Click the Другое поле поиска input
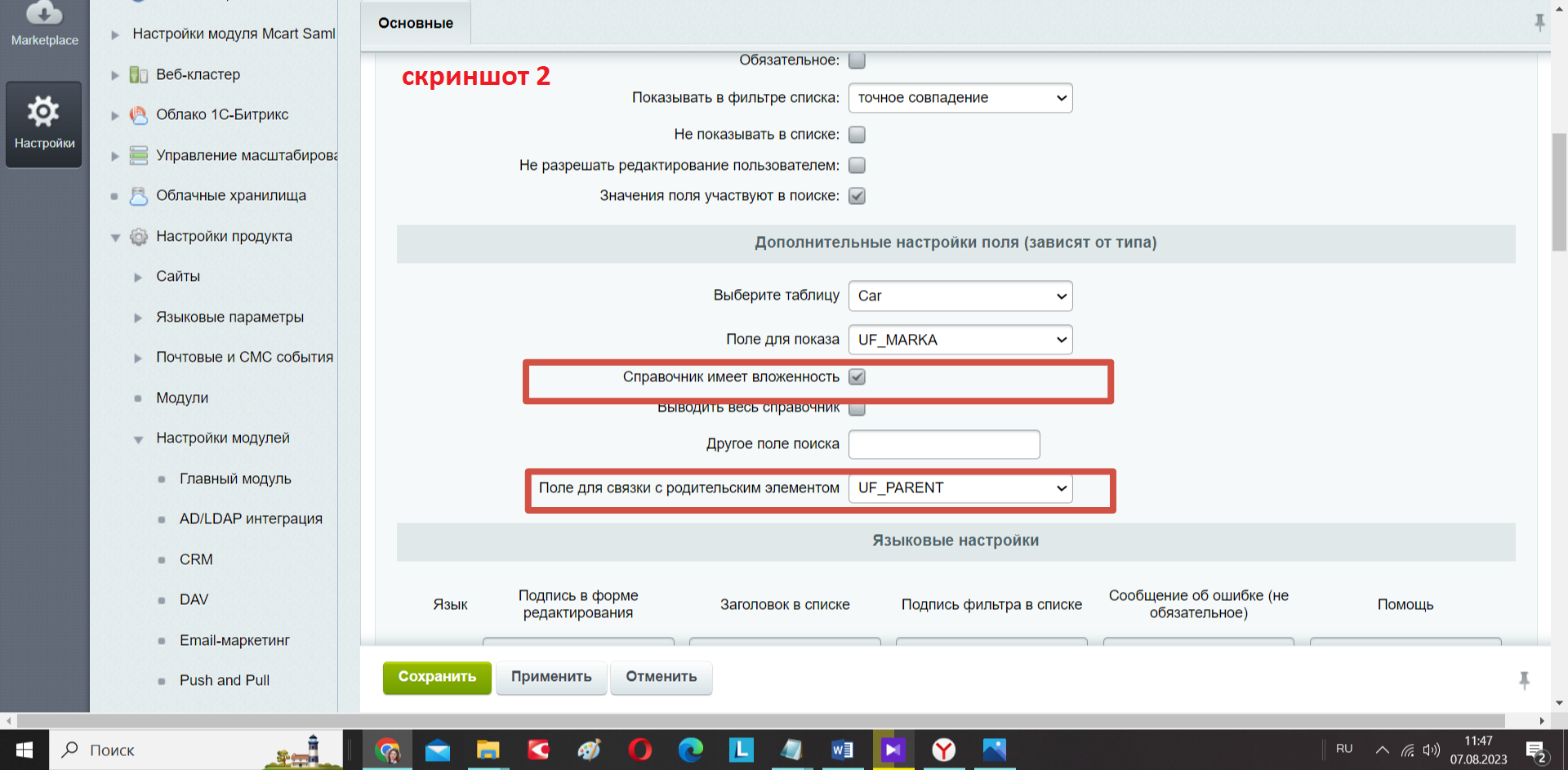The height and width of the screenshot is (770, 1568). click(943, 444)
